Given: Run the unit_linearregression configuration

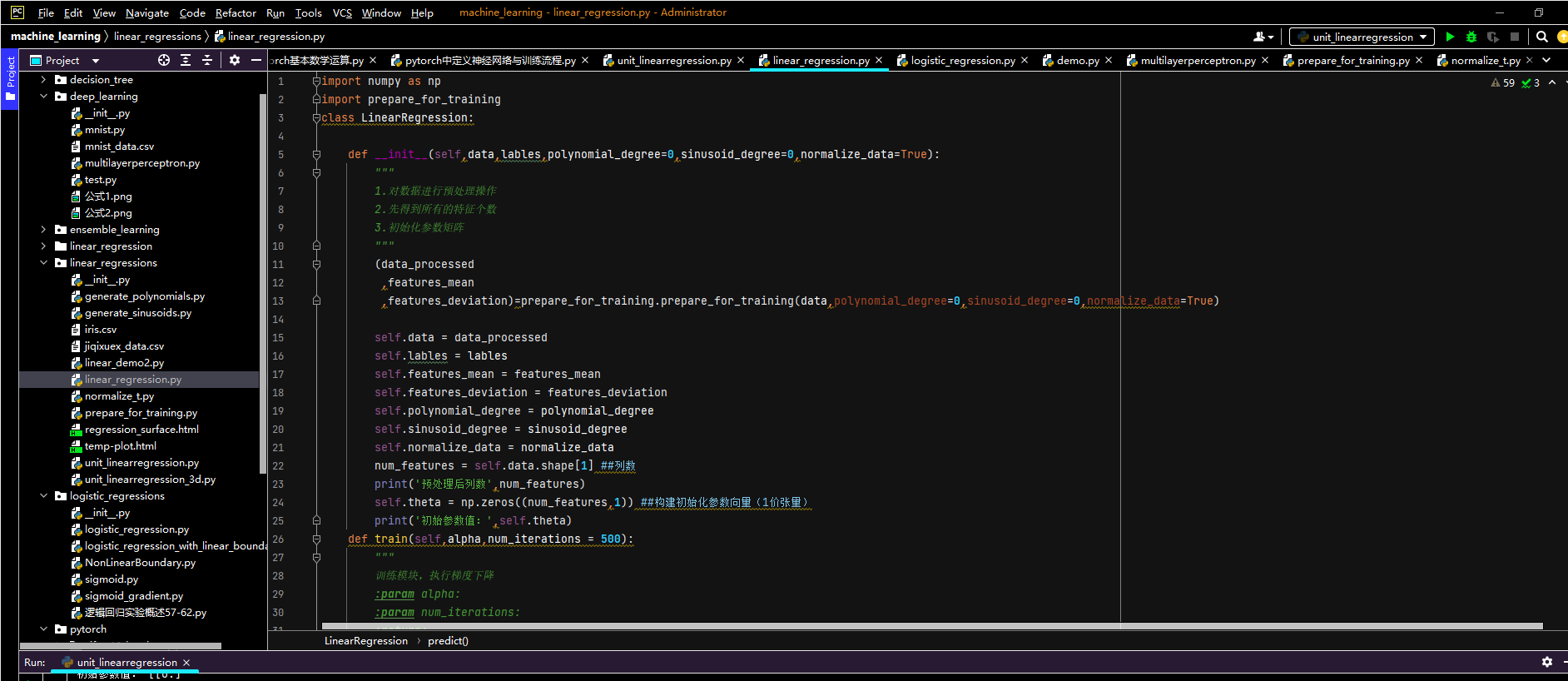Looking at the screenshot, I should [1450, 37].
